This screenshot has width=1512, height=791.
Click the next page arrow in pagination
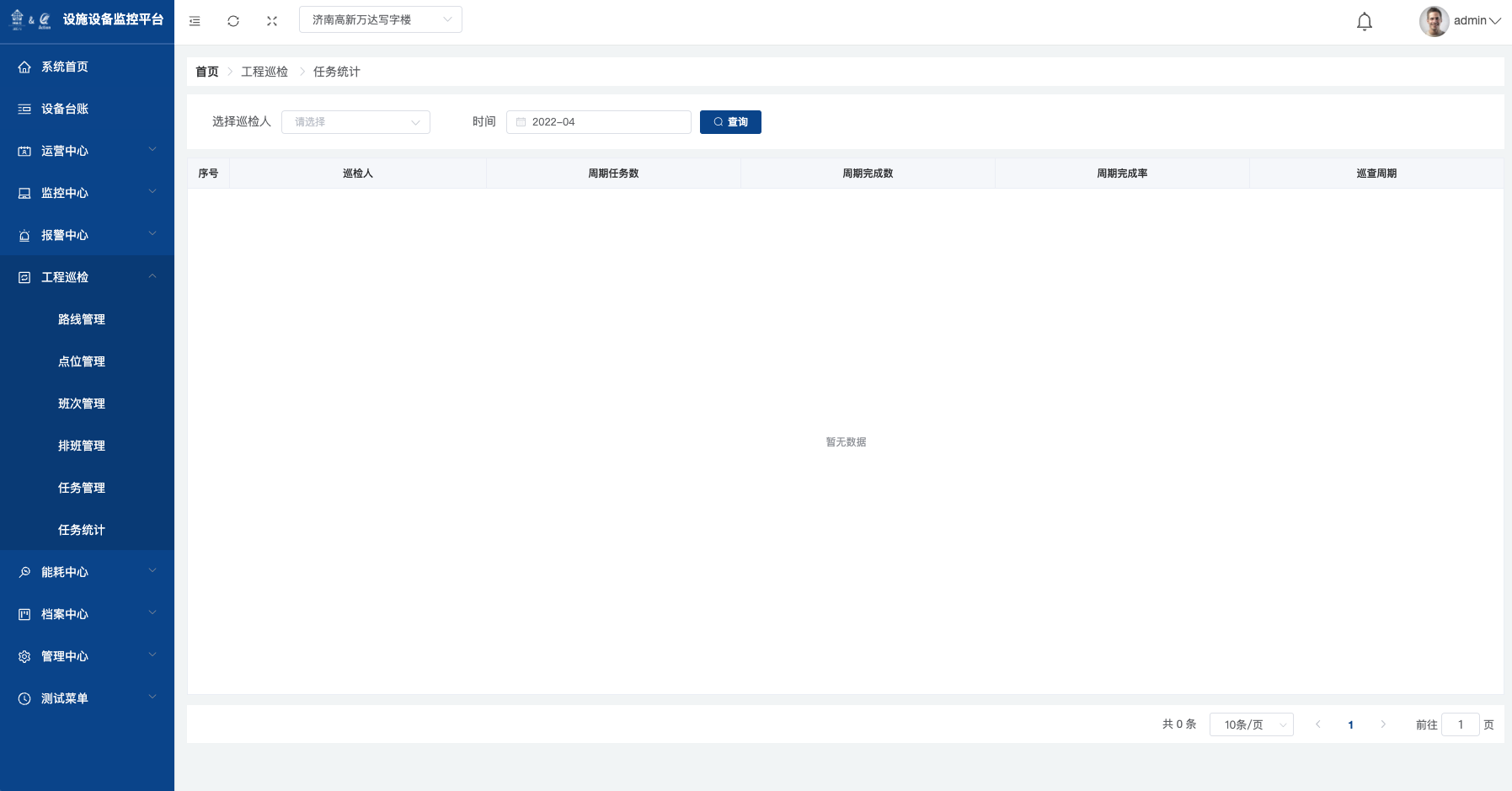tap(1383, 724)
